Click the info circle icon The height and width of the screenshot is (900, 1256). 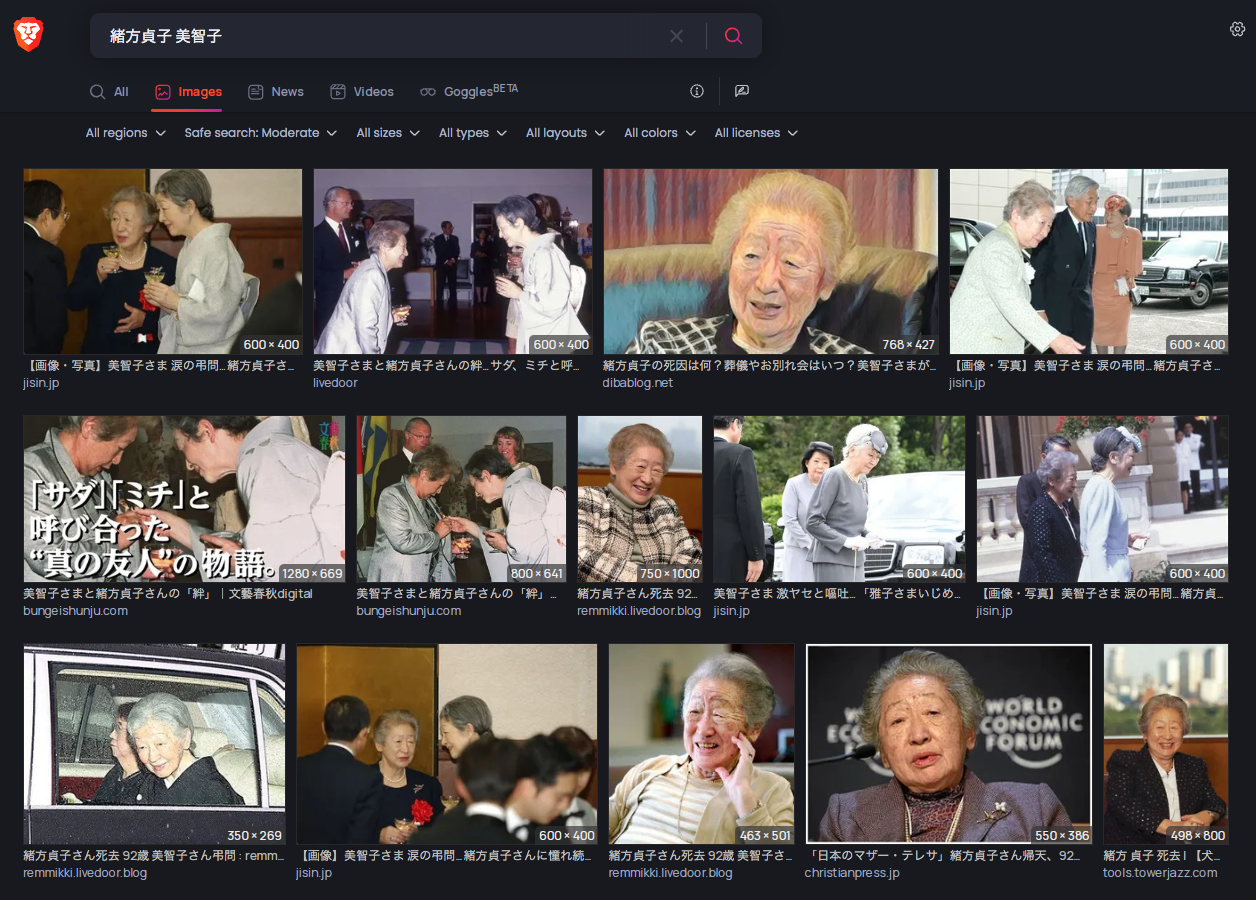click(697, 91)
